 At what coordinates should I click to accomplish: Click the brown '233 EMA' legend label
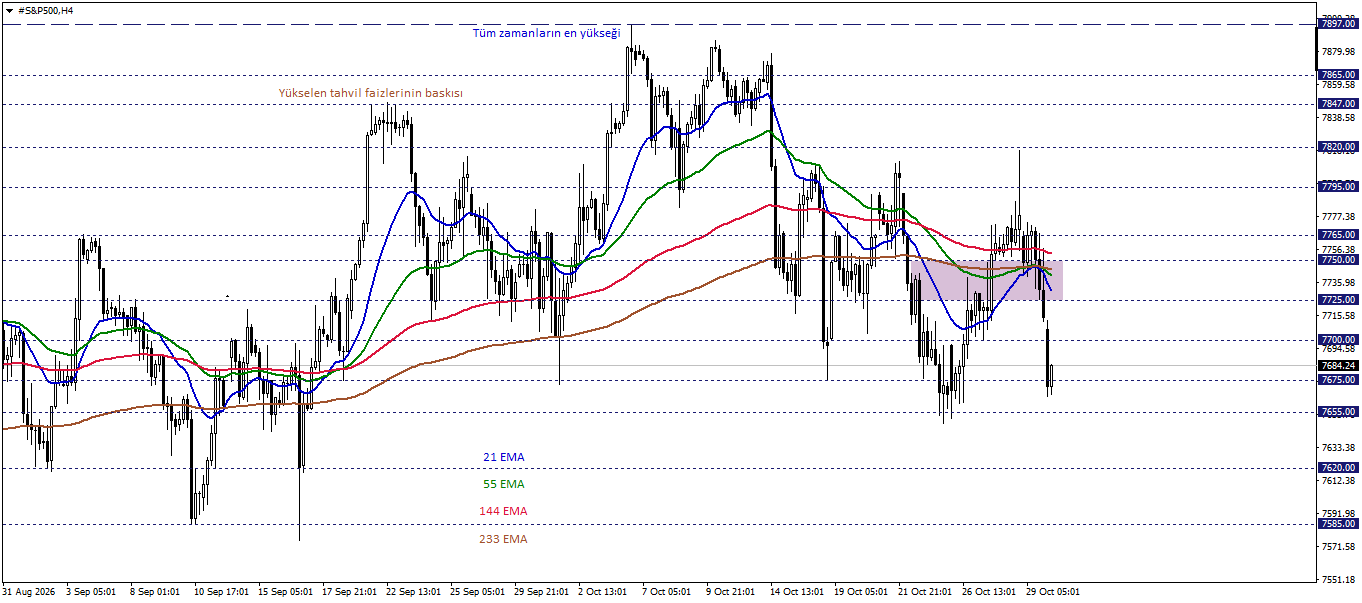pyautogui.click(x=504, y=539)
